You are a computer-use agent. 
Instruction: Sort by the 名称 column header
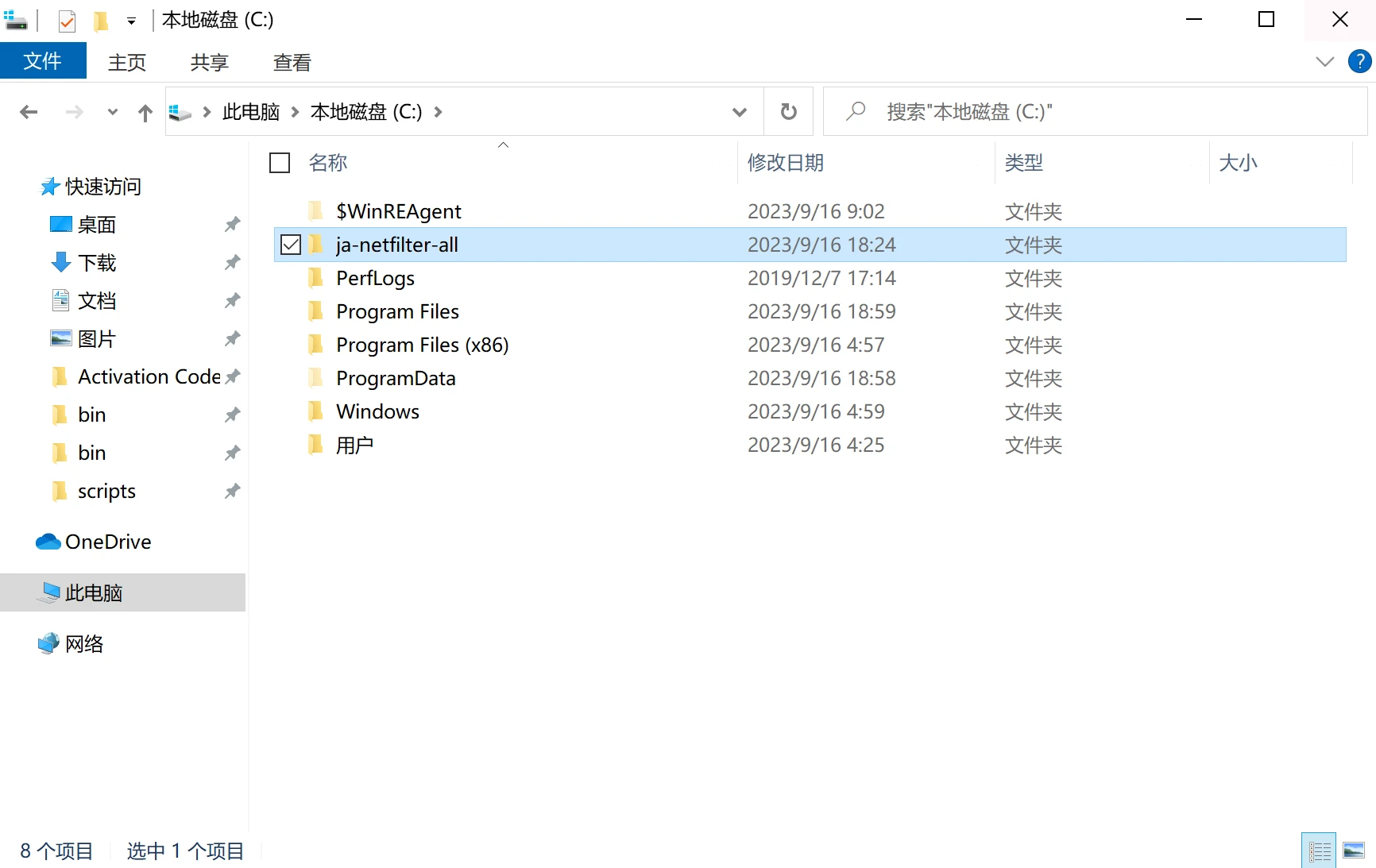(x=328, y=163)
